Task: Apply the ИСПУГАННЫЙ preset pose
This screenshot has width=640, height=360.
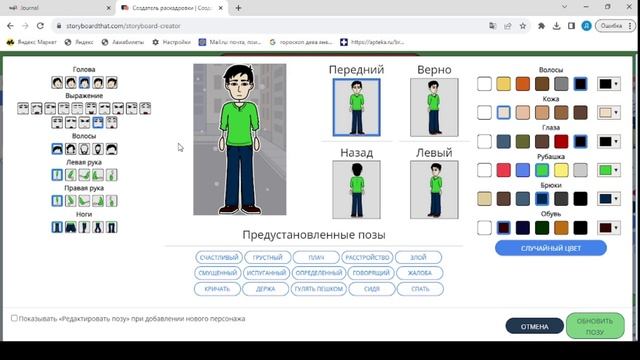Action: tap(266, 273)
